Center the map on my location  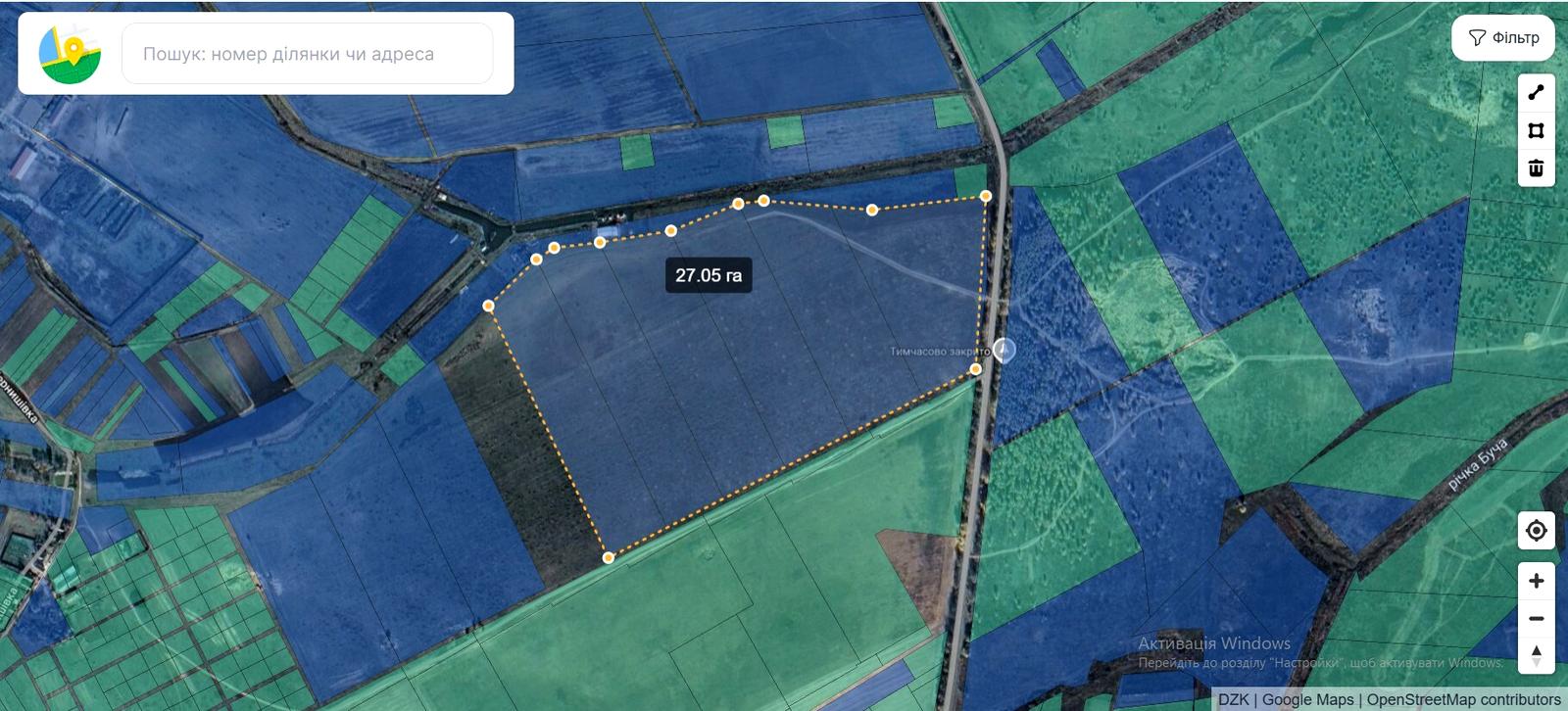click(x=1536, y=530)
